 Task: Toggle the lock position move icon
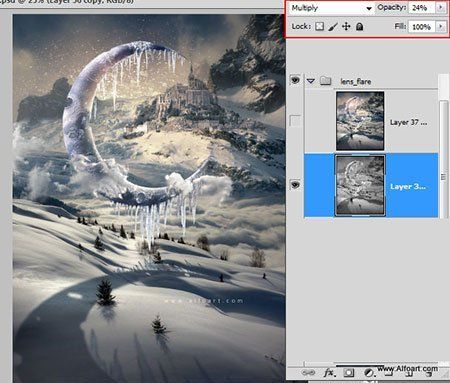coord(346,26)
